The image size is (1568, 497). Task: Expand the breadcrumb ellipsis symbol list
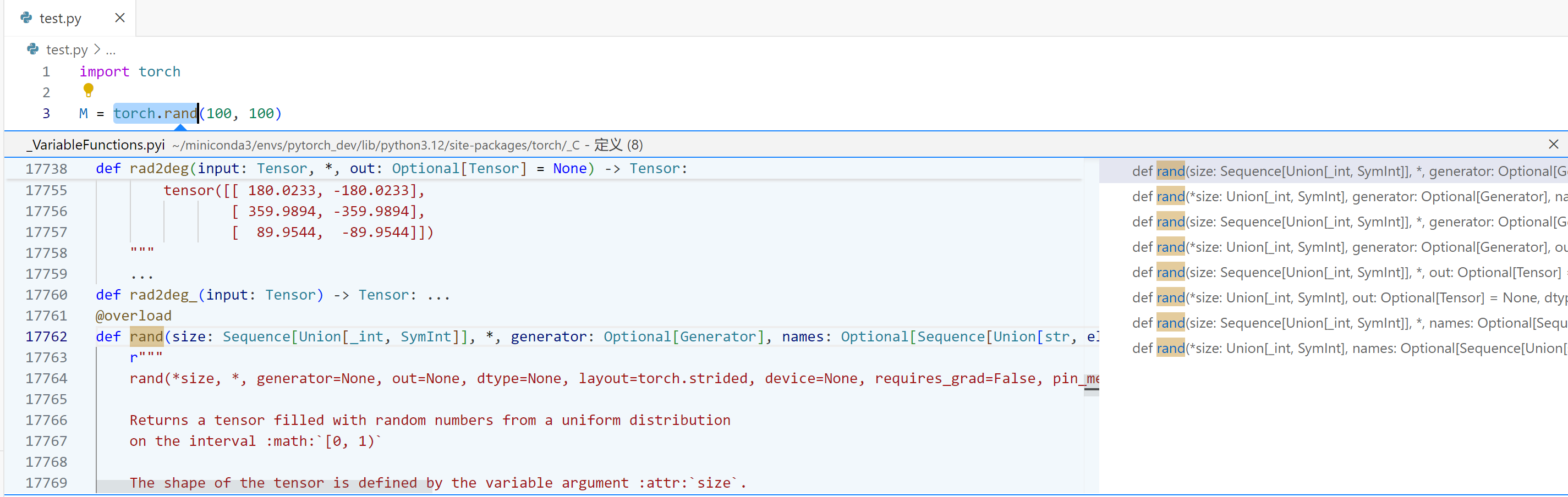[x=110, y=50]
